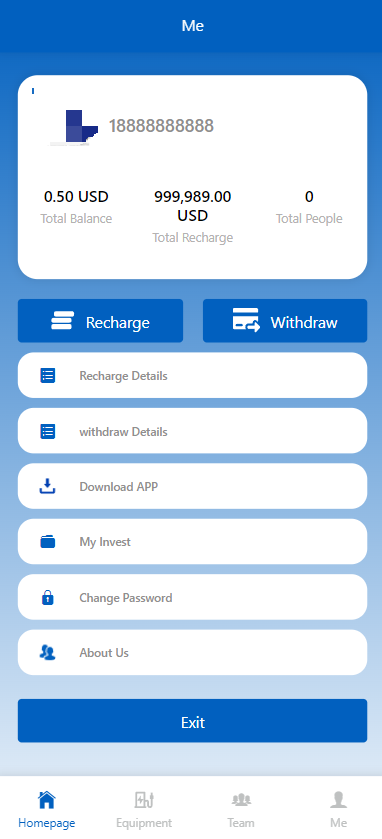Tap the Exit button
The width and height of the screenshot is (382, 839).
pos(193,721)
